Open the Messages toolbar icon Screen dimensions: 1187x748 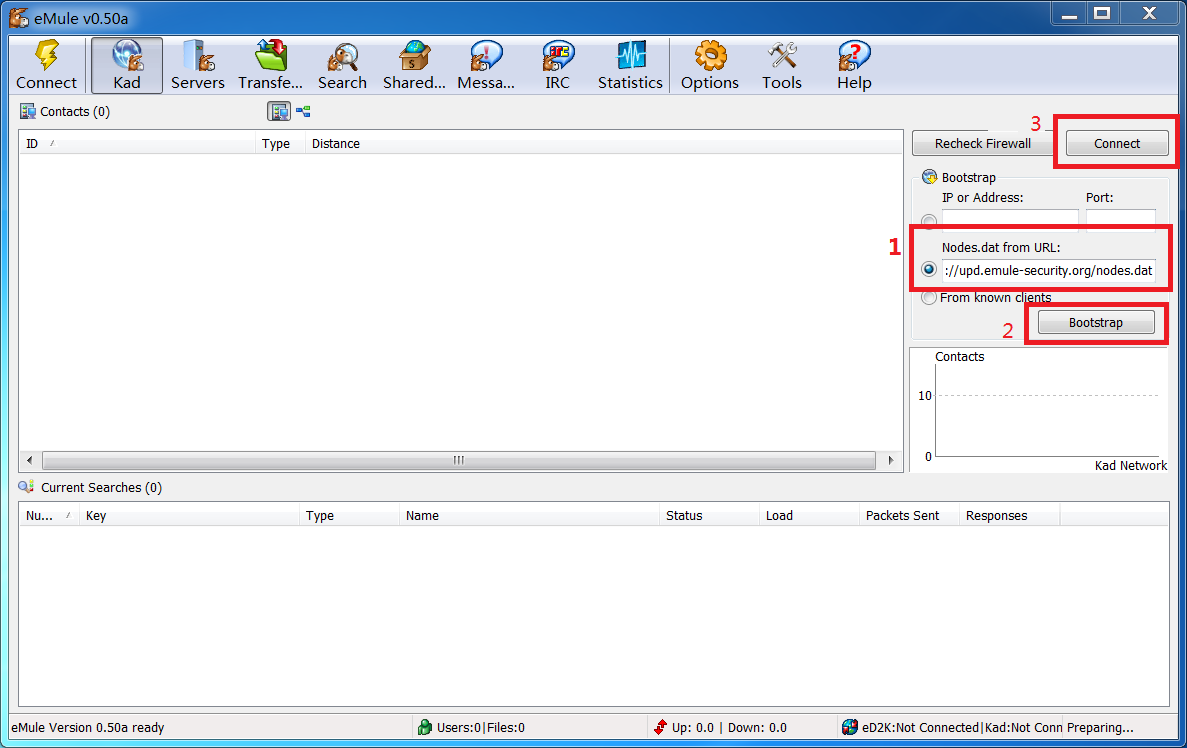tap(486, 66)
